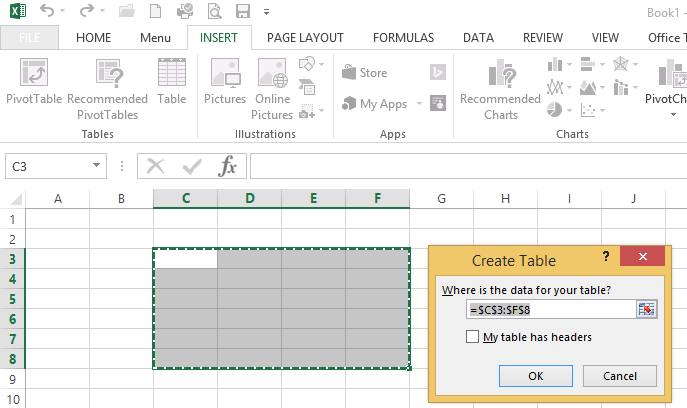Image resolution: width=687 pixels, height=408 pixels.
Task: Select the INSERT ribbon tab
Action: point(219,38)
